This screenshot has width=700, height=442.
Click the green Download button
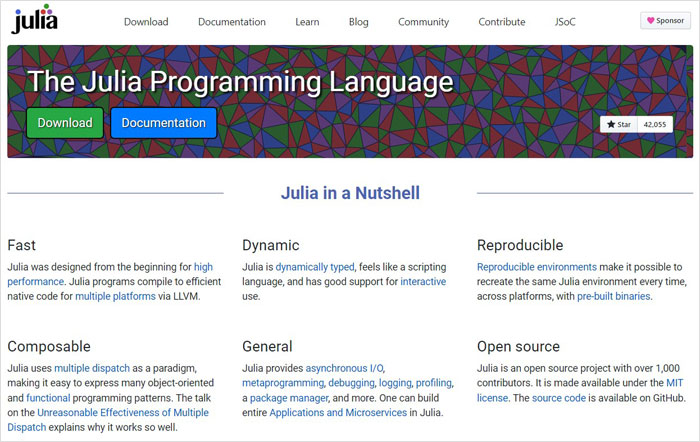point(65,123)
